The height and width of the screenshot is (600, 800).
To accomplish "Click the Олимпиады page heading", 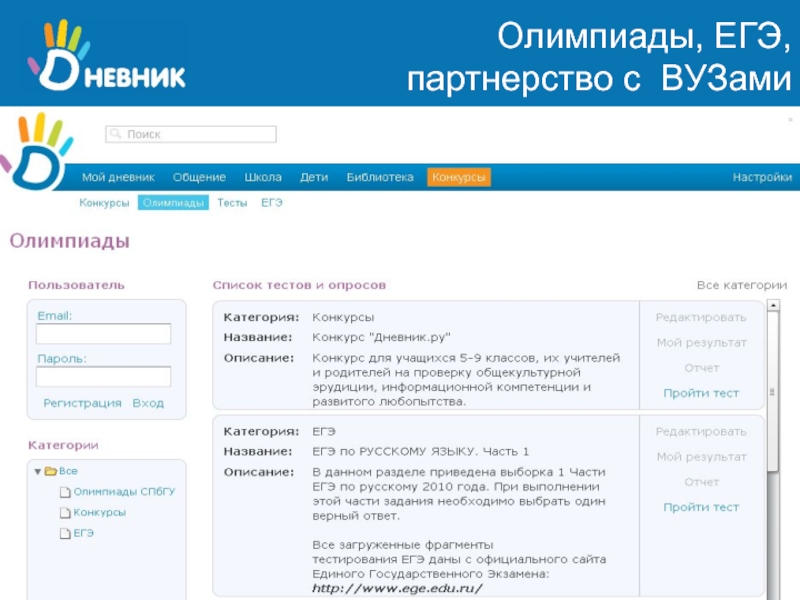I will [x=69, y=240].
